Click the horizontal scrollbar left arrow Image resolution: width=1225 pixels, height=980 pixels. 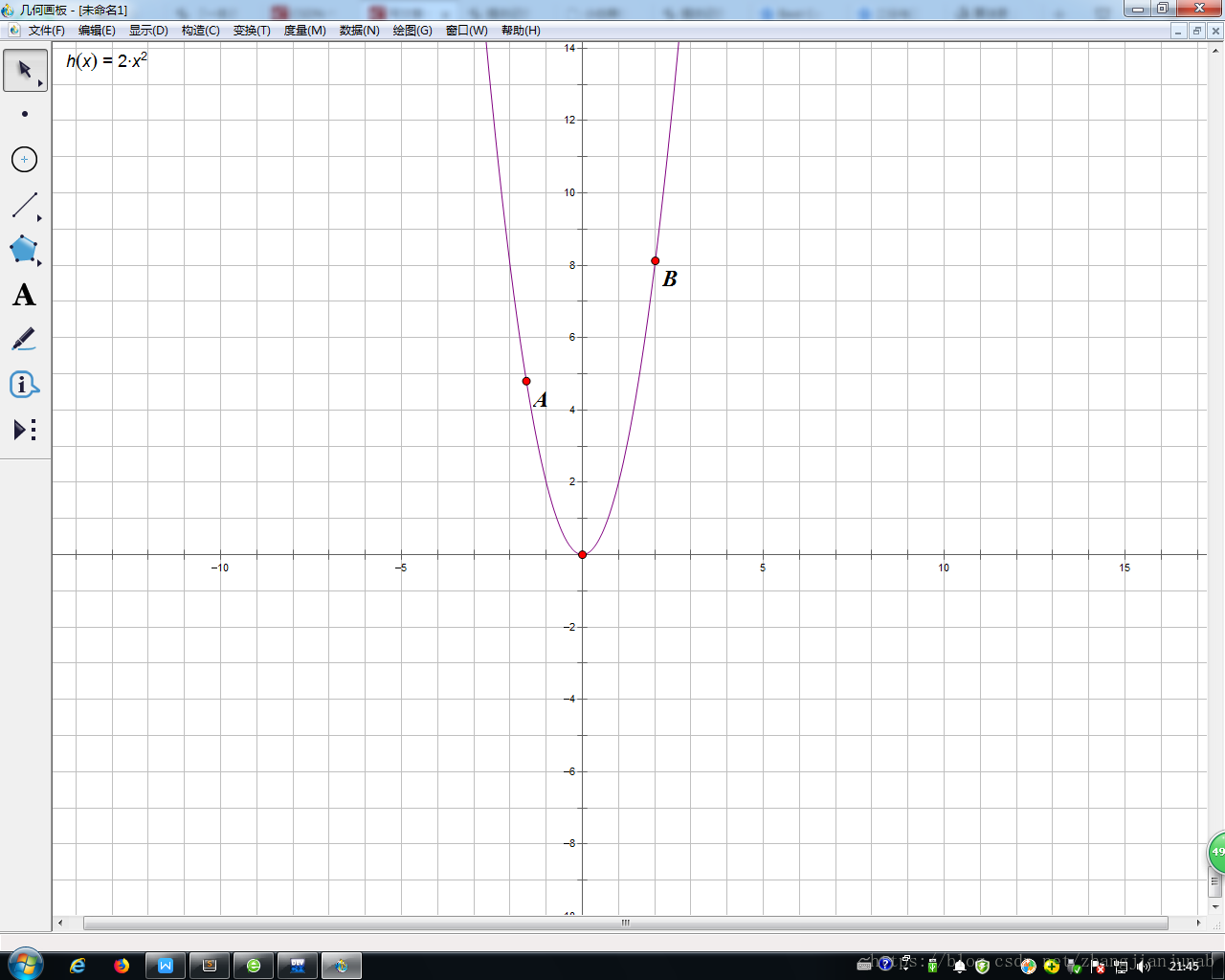point(60,924)
